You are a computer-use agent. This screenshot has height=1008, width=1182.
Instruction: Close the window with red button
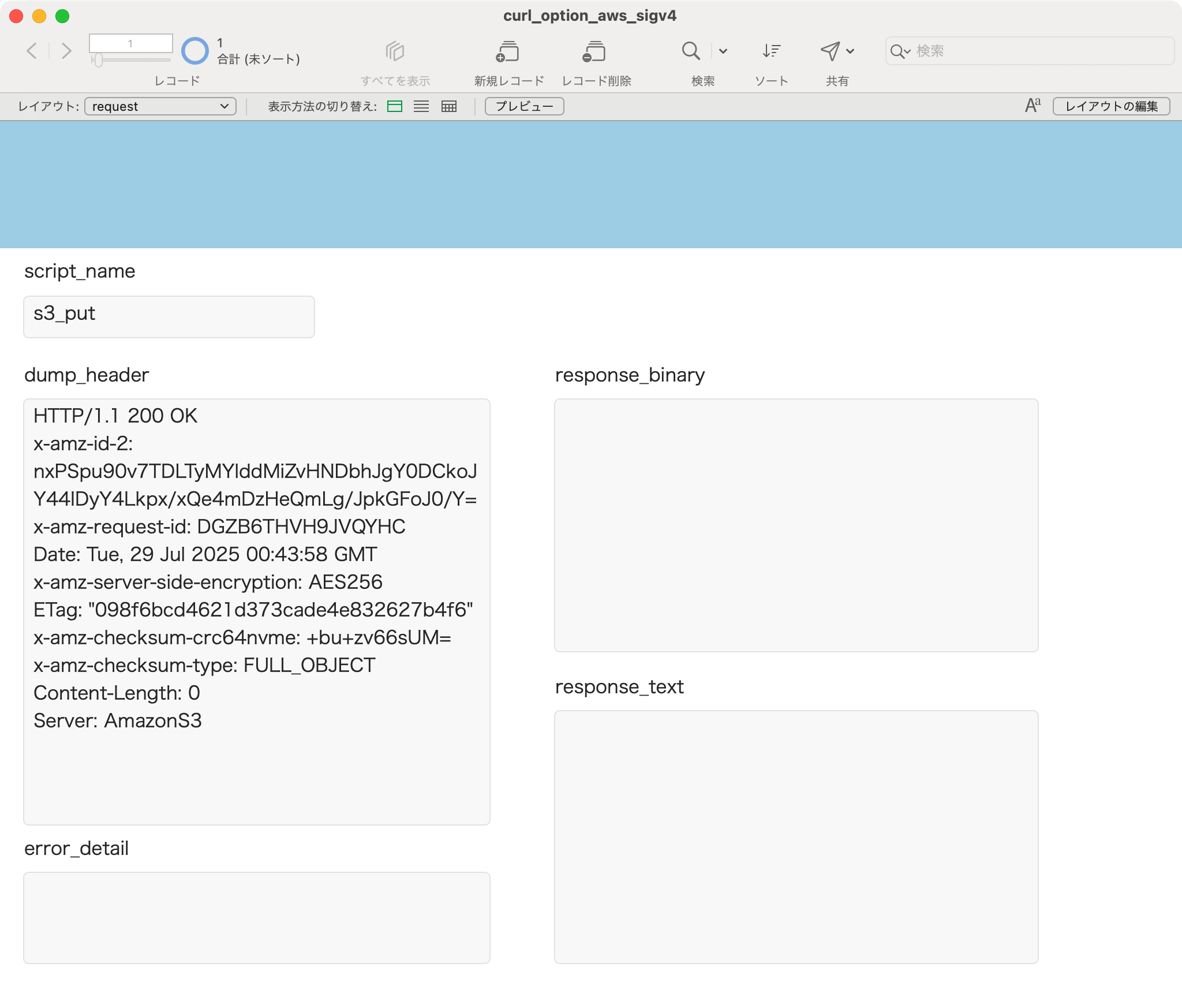pyautogui.click(x=16, y=16)
